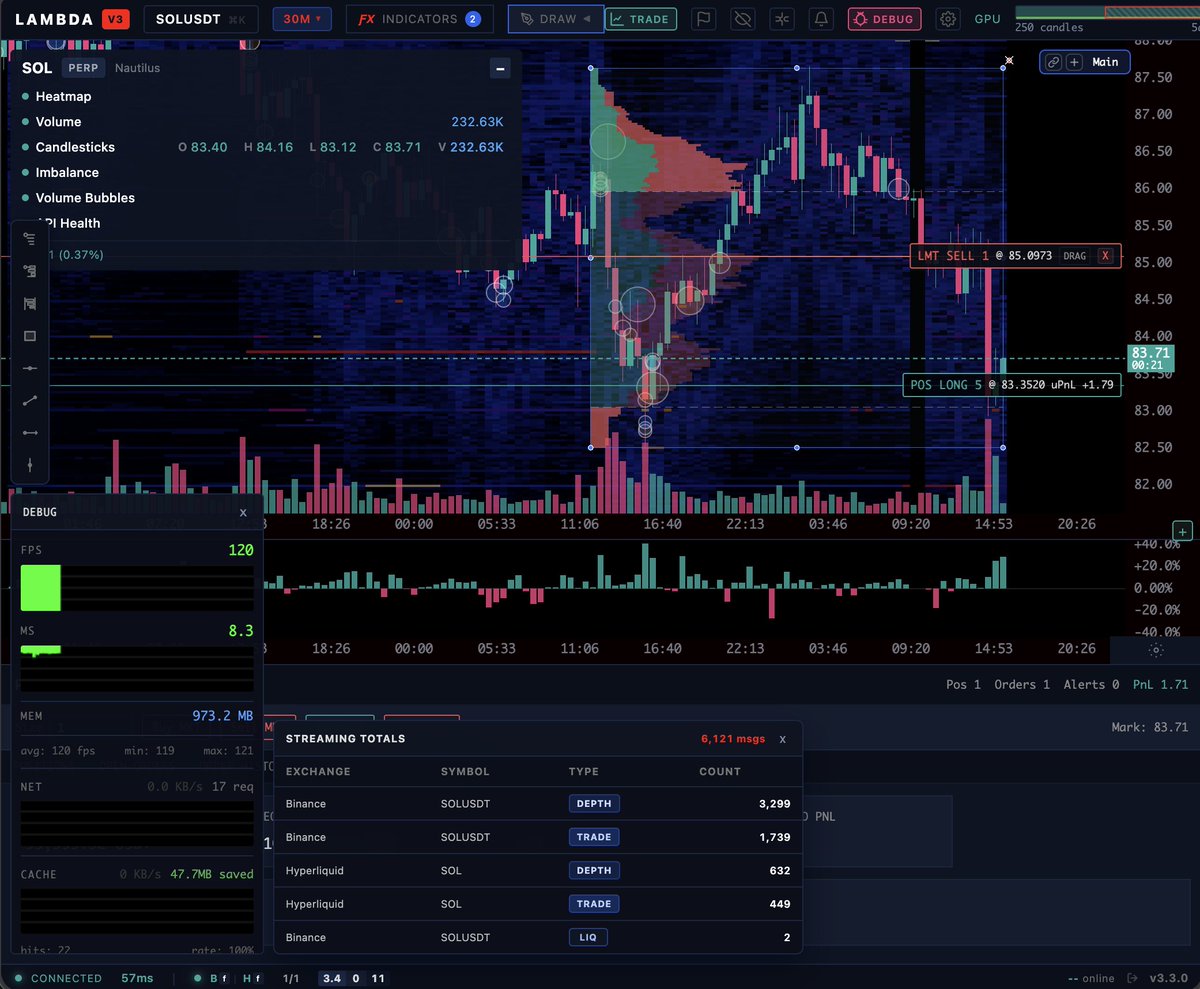Screen dimensions: 1200x989
Task: Select the first drawing tool with stacked lines
Action: tap(30, 239)
